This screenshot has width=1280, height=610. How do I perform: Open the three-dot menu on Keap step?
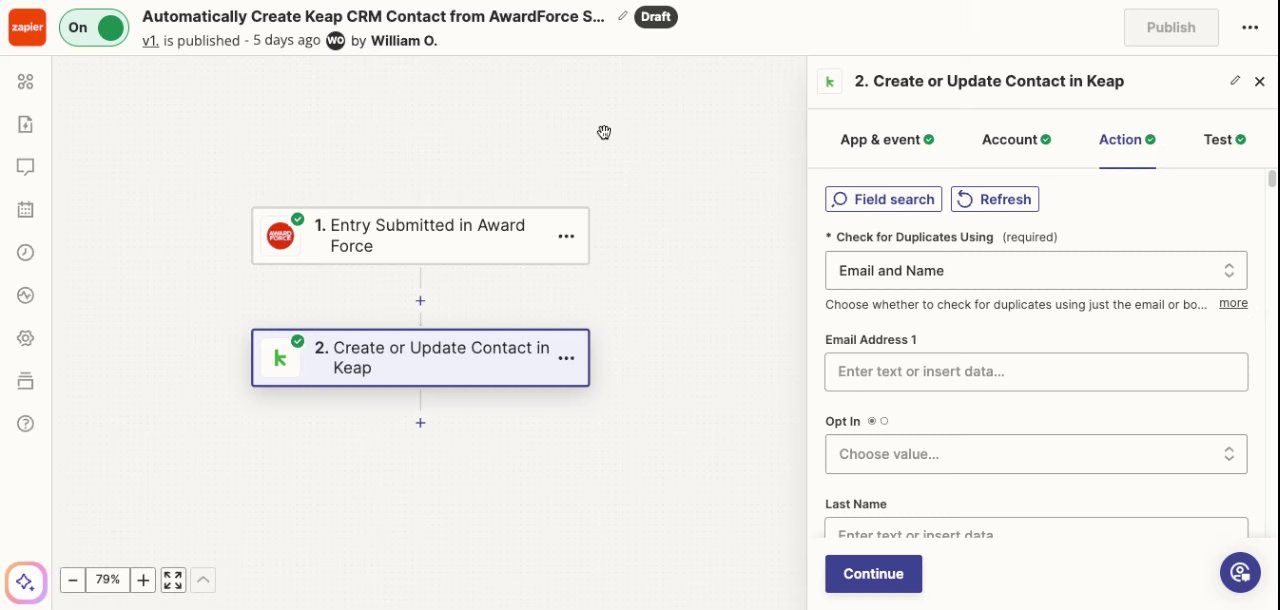click(x=566, y=358)
